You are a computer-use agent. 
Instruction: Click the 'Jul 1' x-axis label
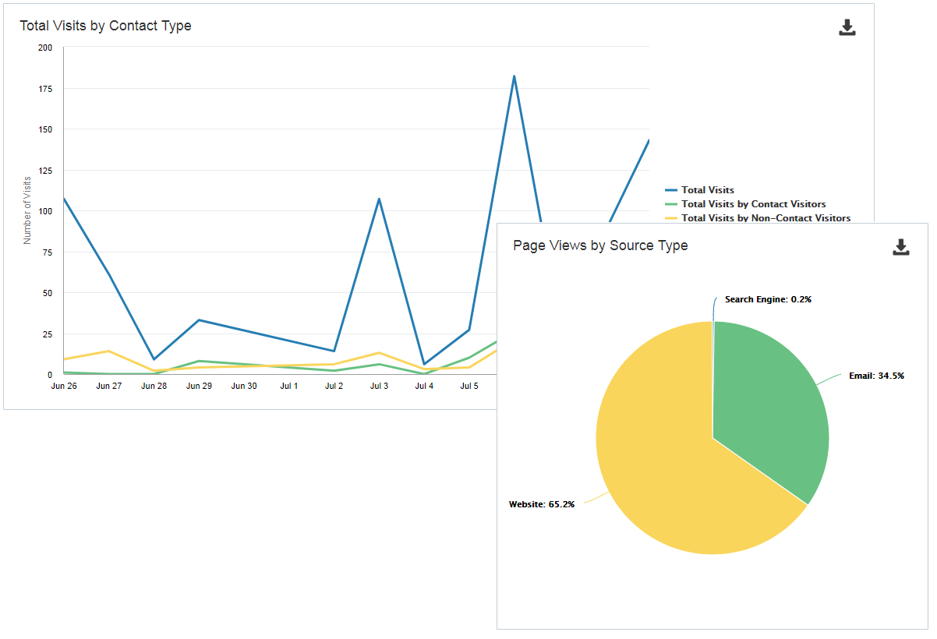[x=289, y=386]
